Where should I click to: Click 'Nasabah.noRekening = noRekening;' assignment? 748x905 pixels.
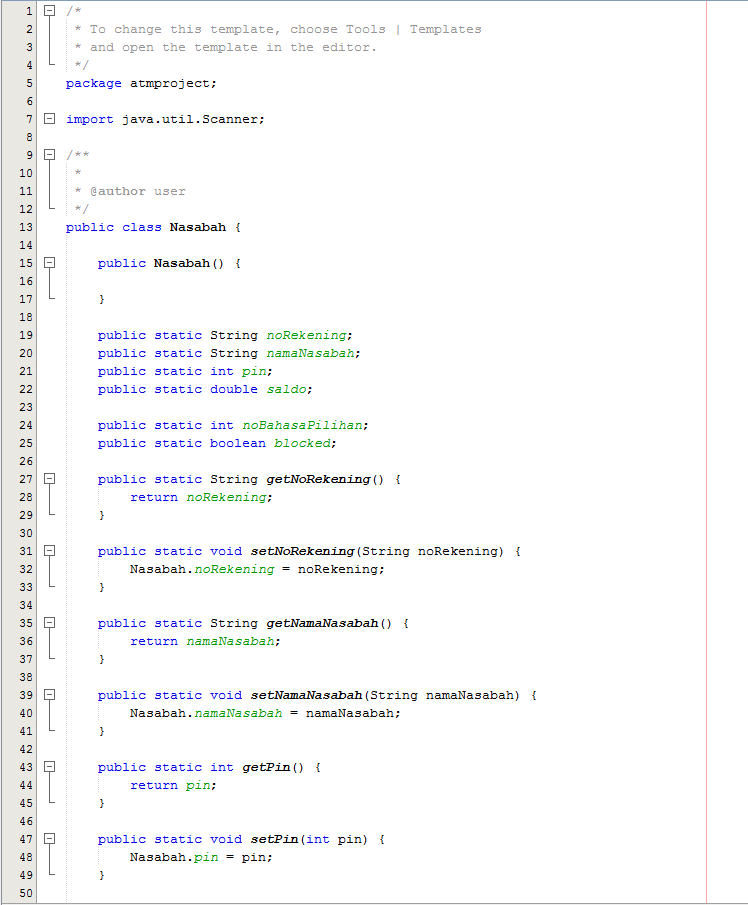(257, 569)
